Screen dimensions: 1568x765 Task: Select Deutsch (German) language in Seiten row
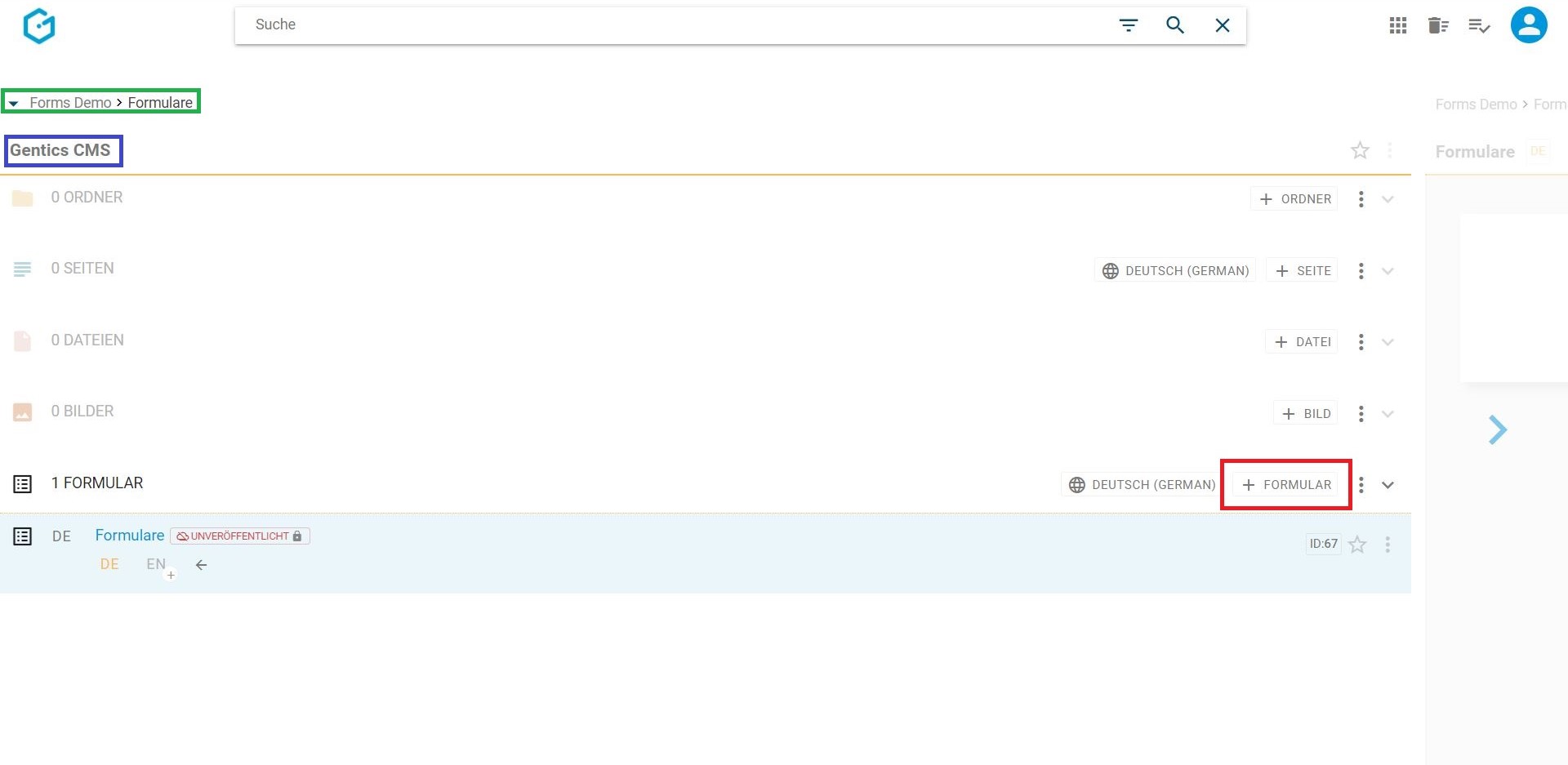click(1175, 270)
